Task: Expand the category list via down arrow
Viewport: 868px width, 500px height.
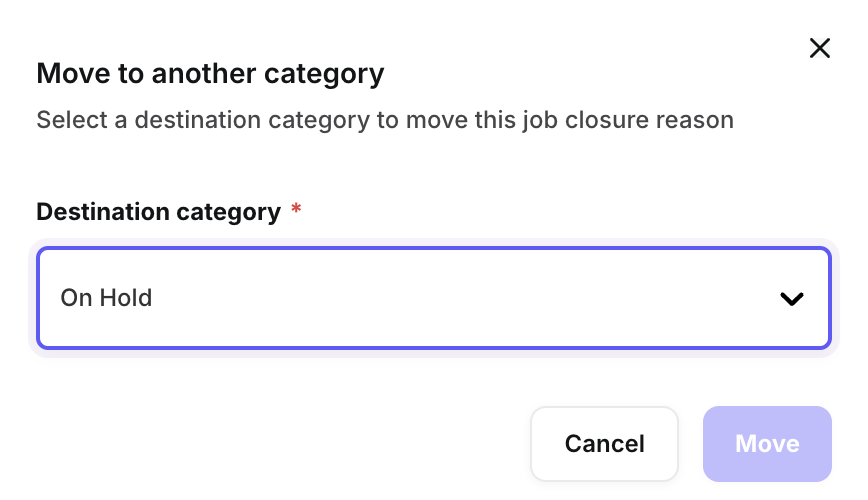Action: [x=792, y=298]
